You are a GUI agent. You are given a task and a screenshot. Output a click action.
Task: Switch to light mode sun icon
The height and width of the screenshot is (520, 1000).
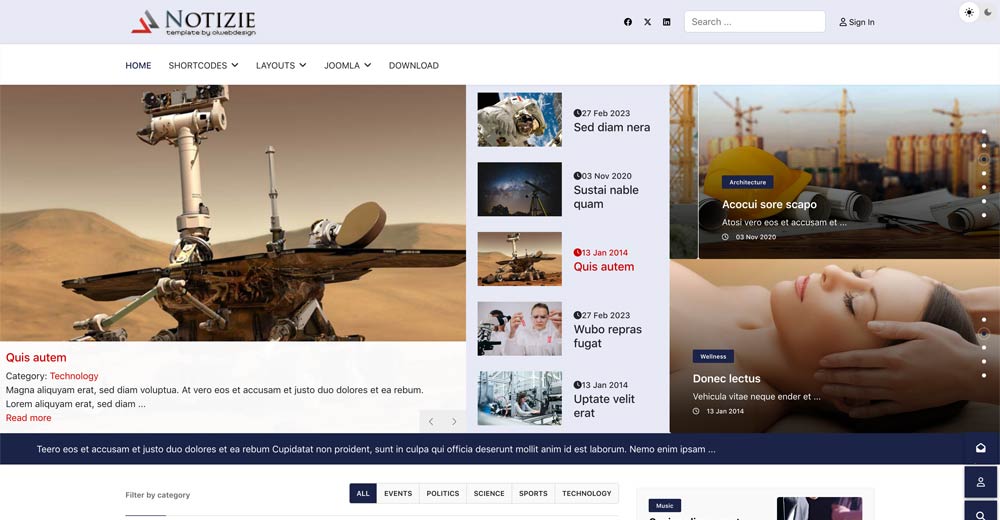tap(969, 12)
